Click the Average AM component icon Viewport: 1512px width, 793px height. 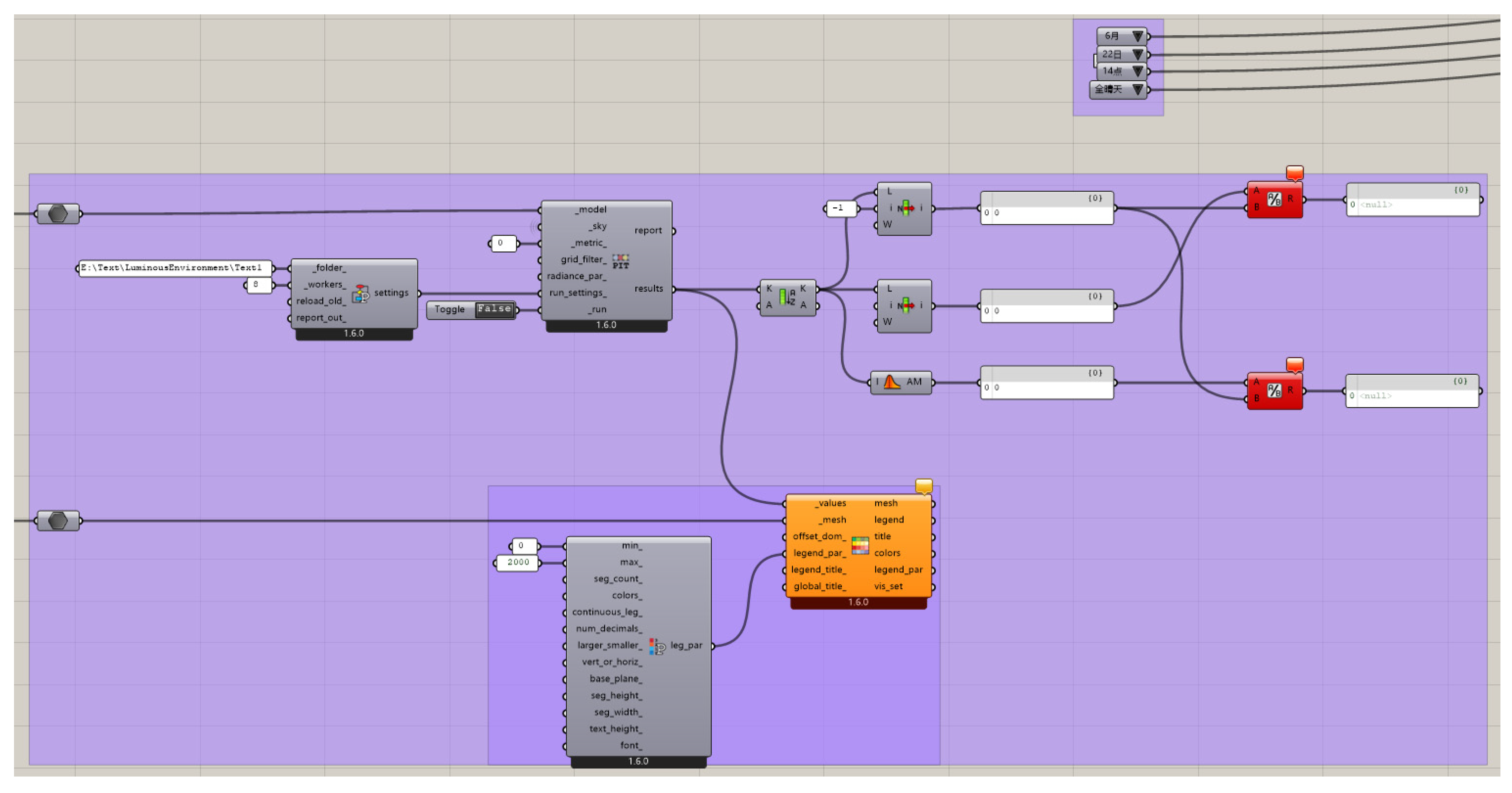coord(891,382)
